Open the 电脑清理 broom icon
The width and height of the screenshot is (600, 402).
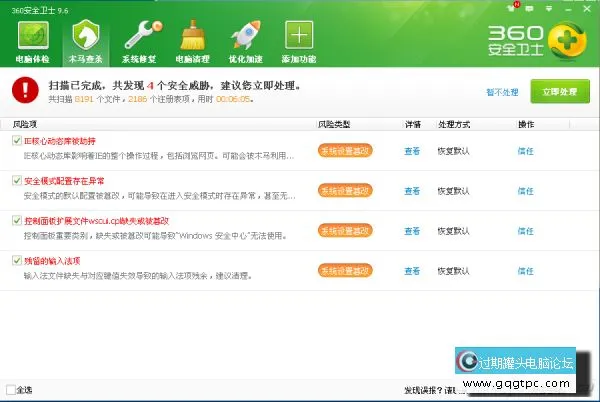pos(192,42)
